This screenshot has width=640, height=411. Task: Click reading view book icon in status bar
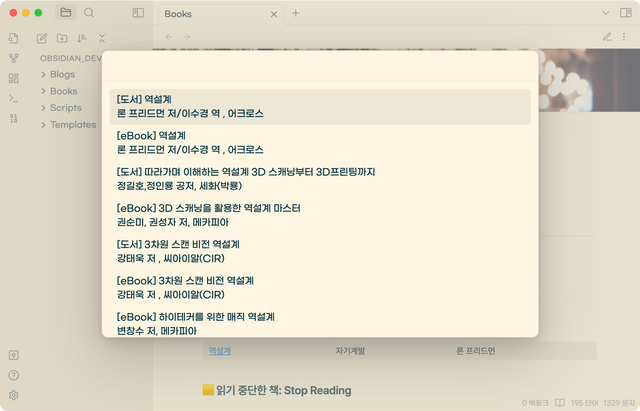click(560, 403)
